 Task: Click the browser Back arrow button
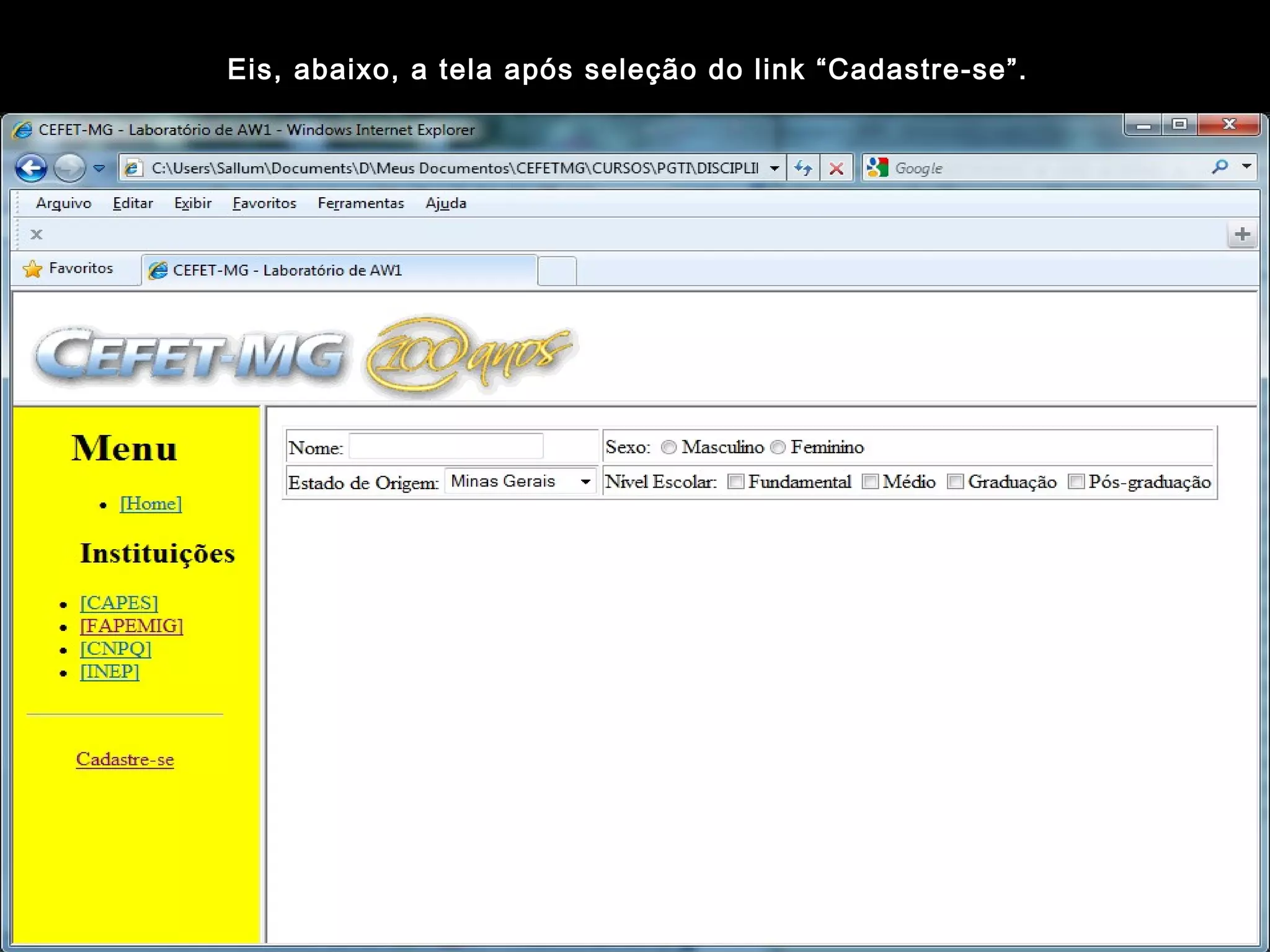tap(31, 168)
